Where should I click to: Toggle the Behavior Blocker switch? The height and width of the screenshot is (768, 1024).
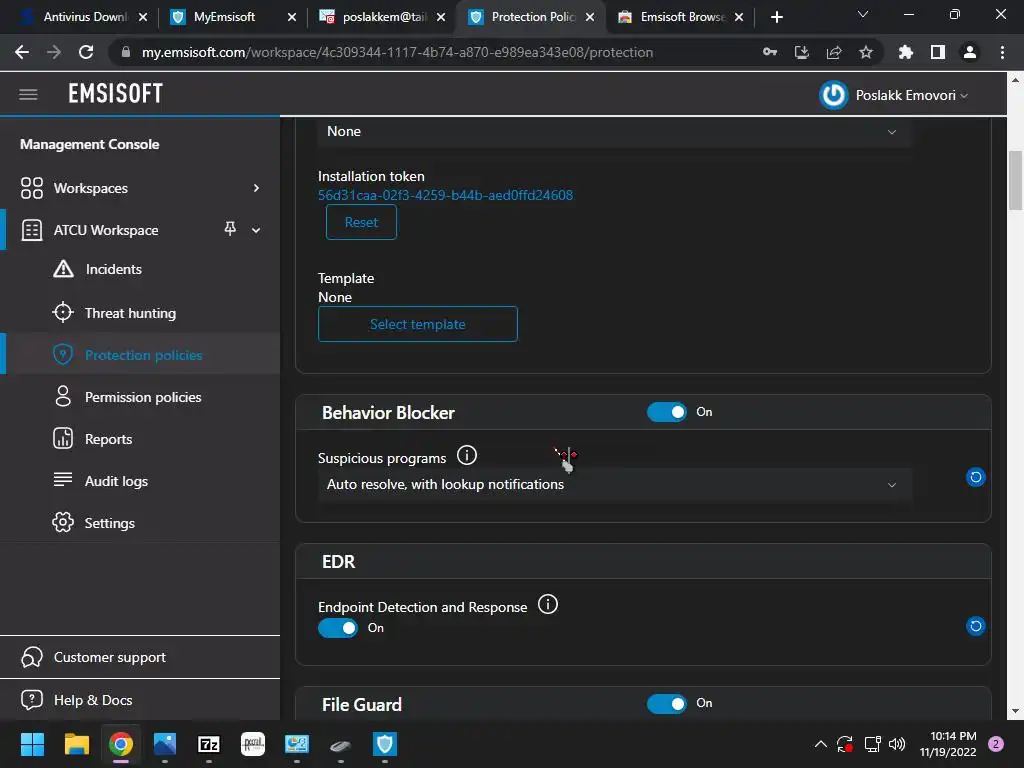[667, 412]
